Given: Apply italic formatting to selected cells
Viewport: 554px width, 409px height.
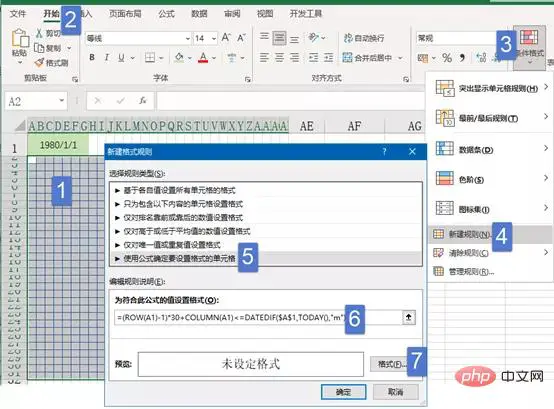Looking at the screenshot, I should pos(106,57).
